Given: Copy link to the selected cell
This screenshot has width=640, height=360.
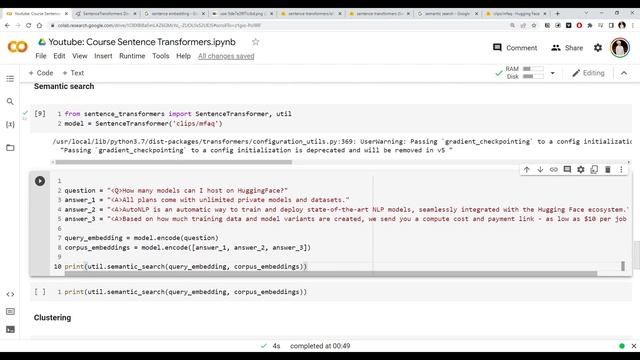Looking at the screenshot, I should pyautogui.click(x=553, y=169).
